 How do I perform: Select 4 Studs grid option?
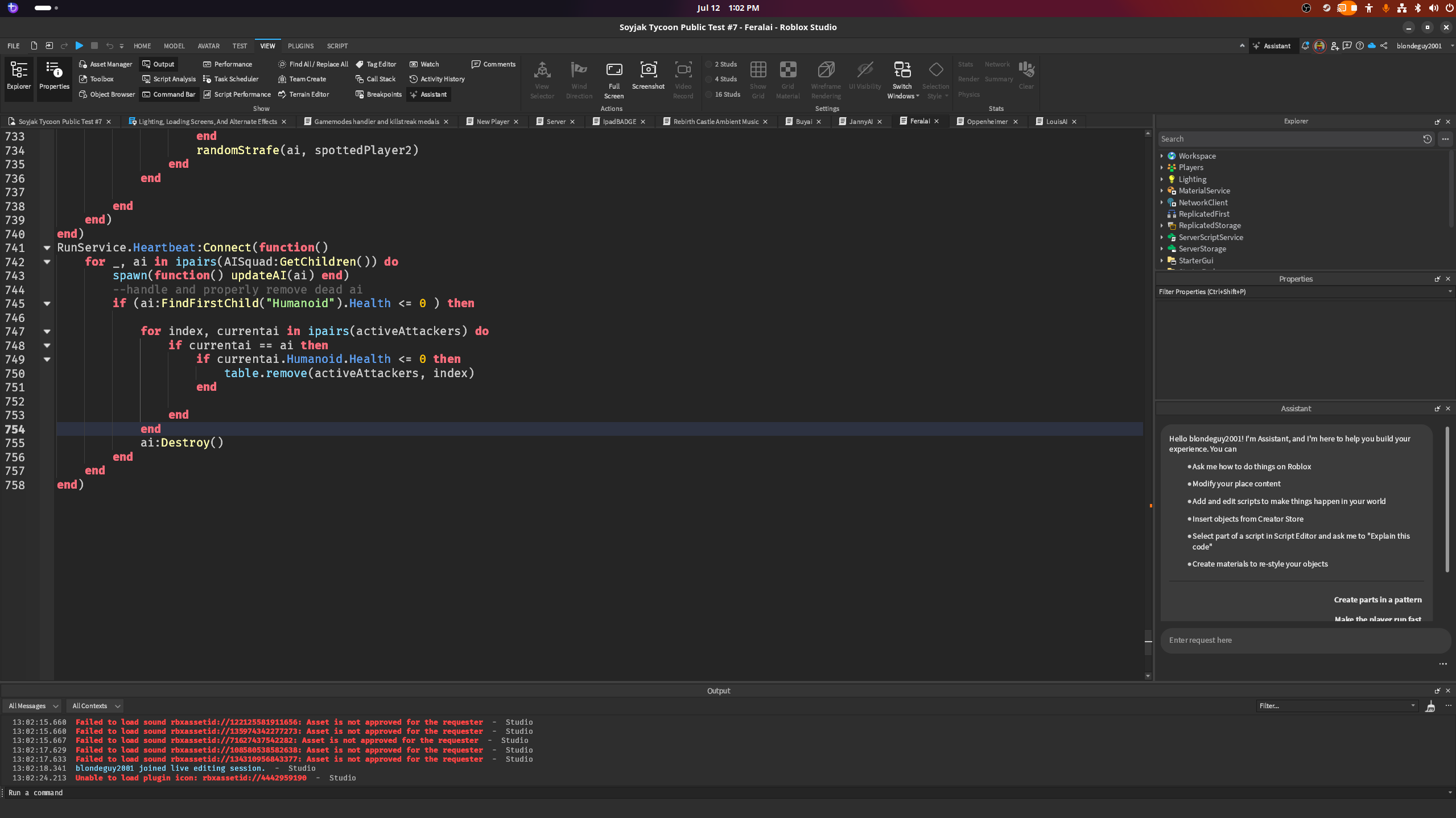click(x=721, y=79)
